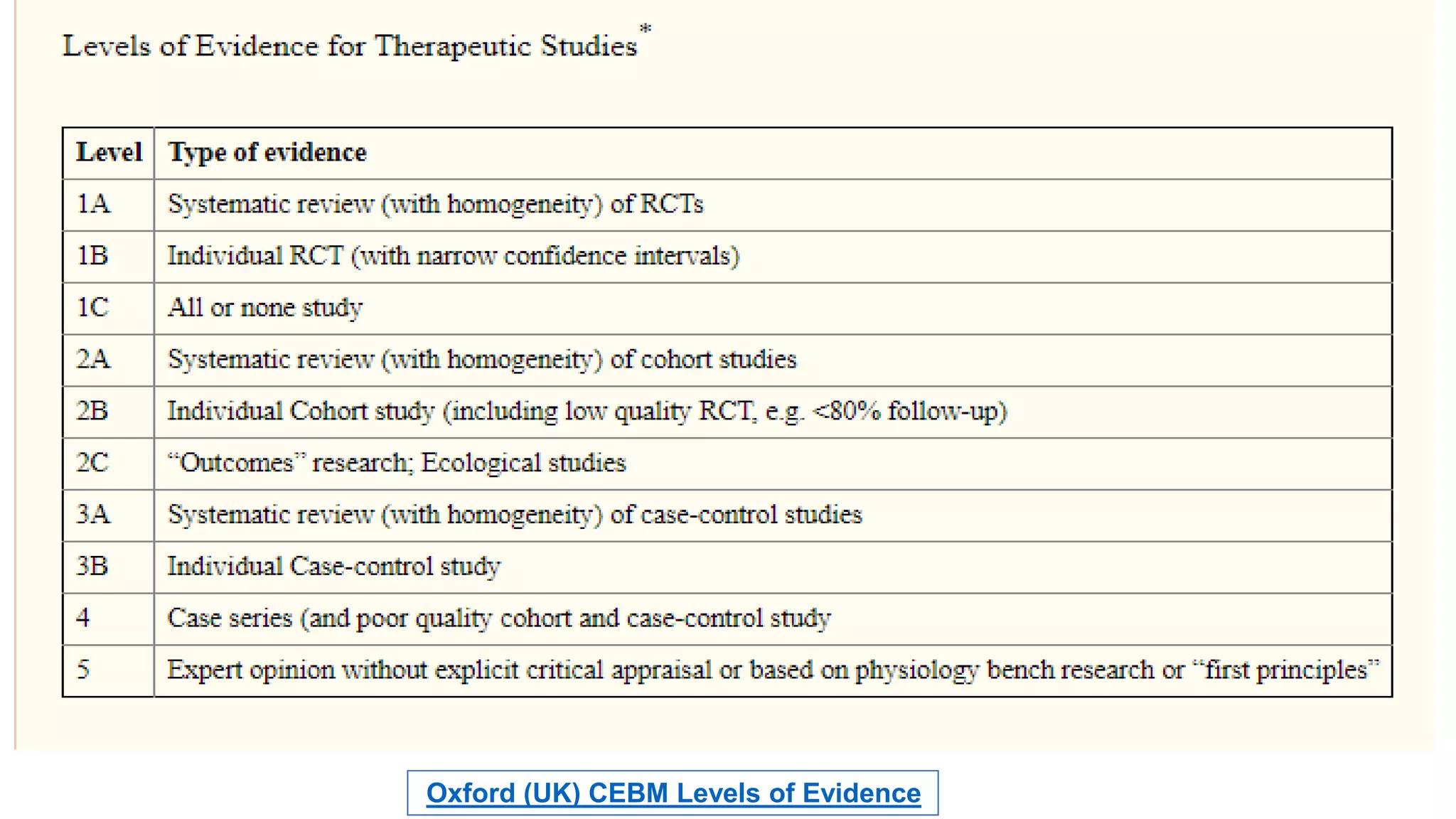
Task: Click the 'Individual Case-control study' text
Action: (334, 567)
